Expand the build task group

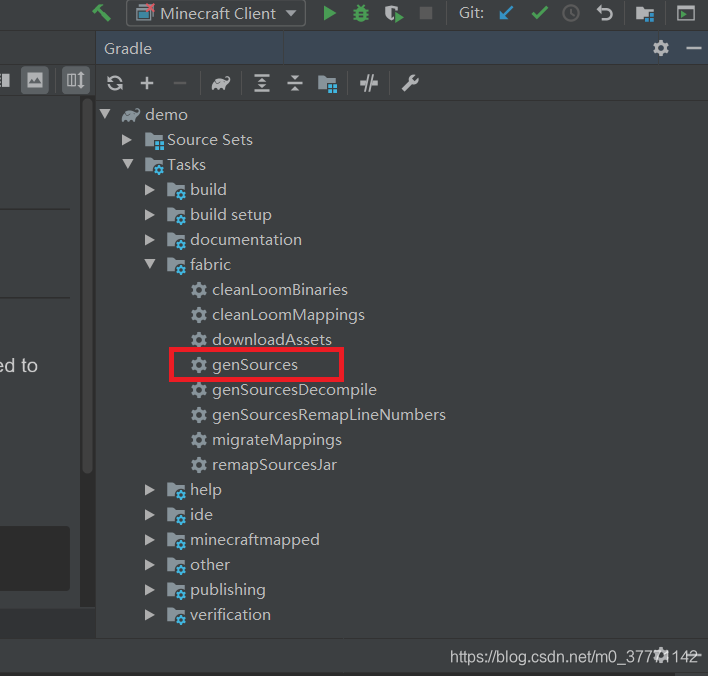(149, 190)
